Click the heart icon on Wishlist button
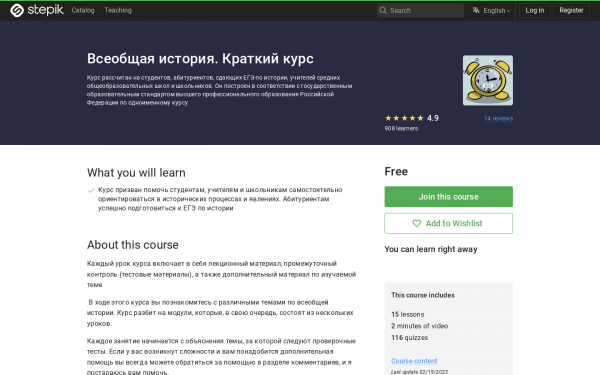Screen dimensions: 600x375 coord(416,223)
